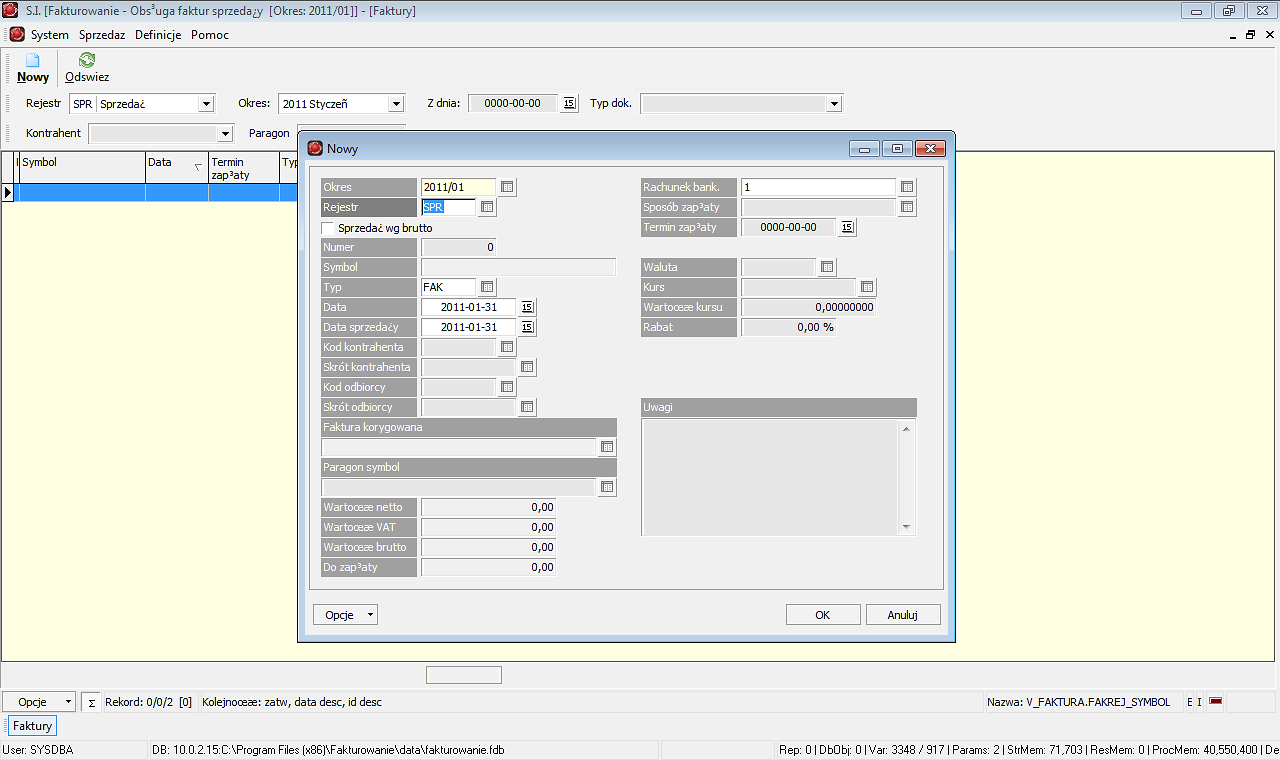Click the sum sigma icon in status bar

click(91, 702)
